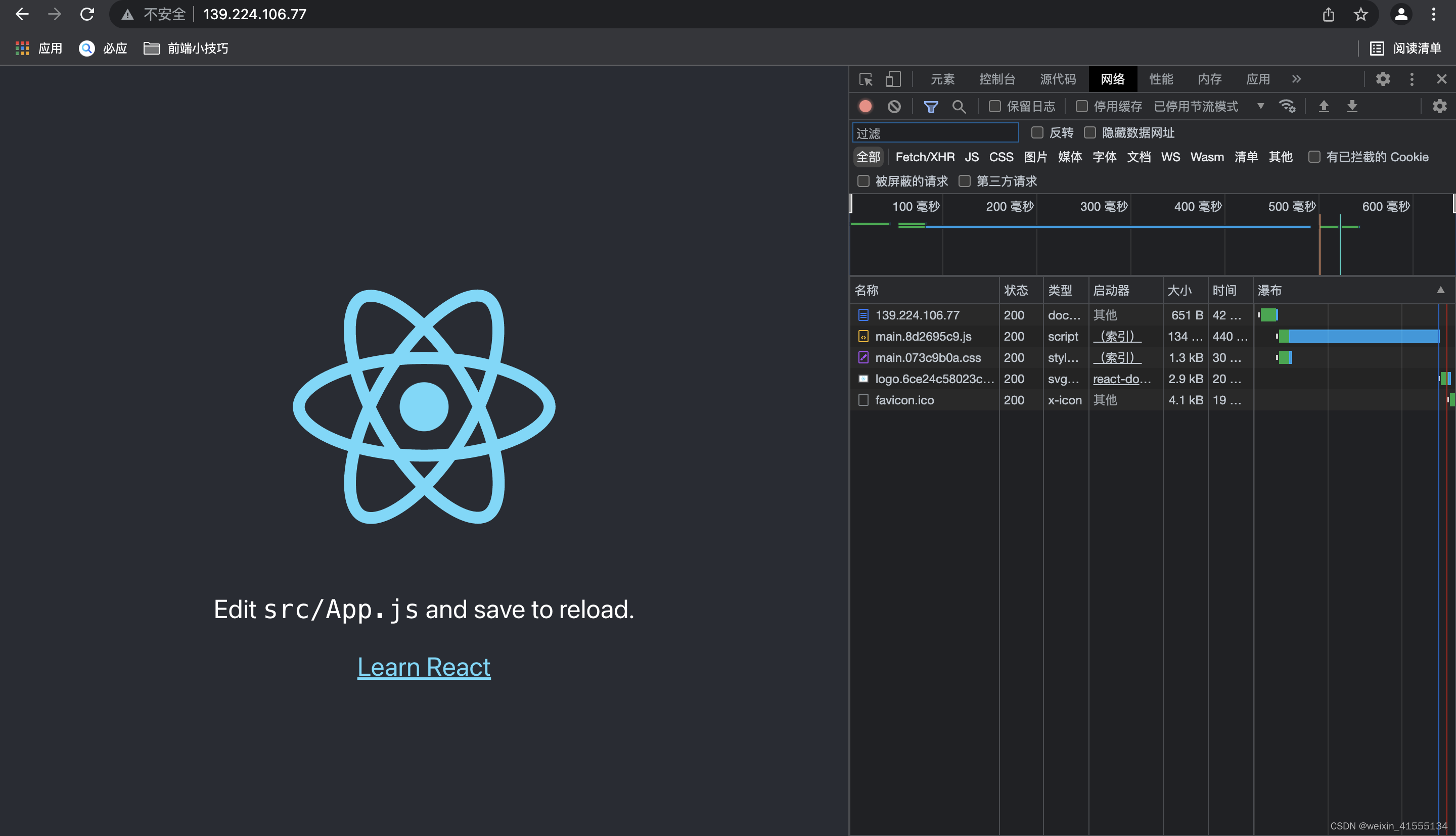Switch to the 内存 tab
This screenshot has width=1456, height=836.
coord(1210,79)
